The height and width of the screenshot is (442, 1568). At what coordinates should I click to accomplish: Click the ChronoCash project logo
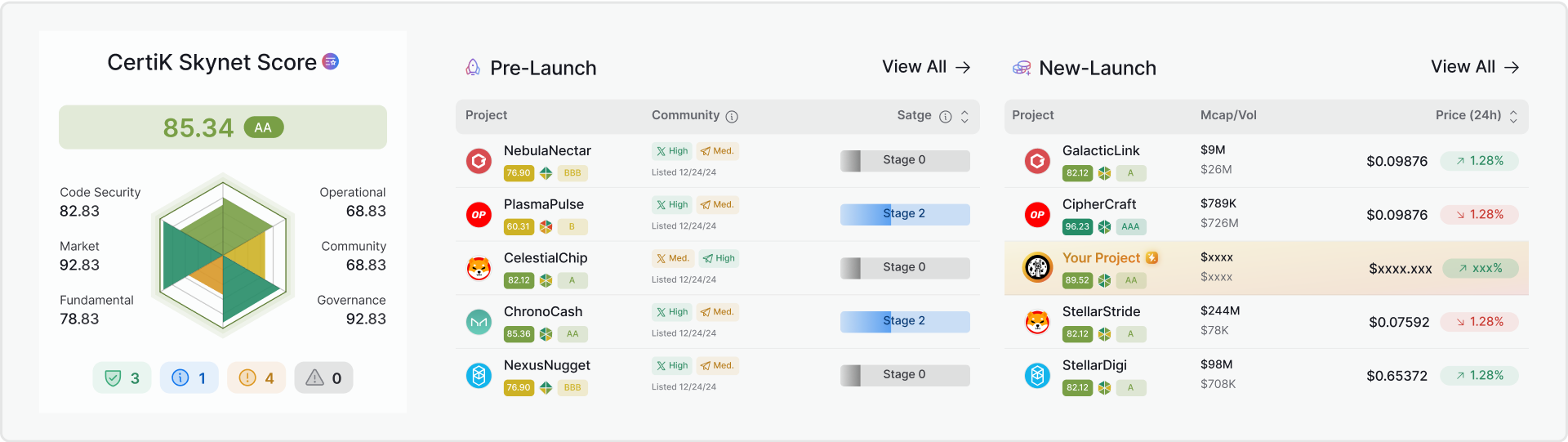(x=479, y=322)
